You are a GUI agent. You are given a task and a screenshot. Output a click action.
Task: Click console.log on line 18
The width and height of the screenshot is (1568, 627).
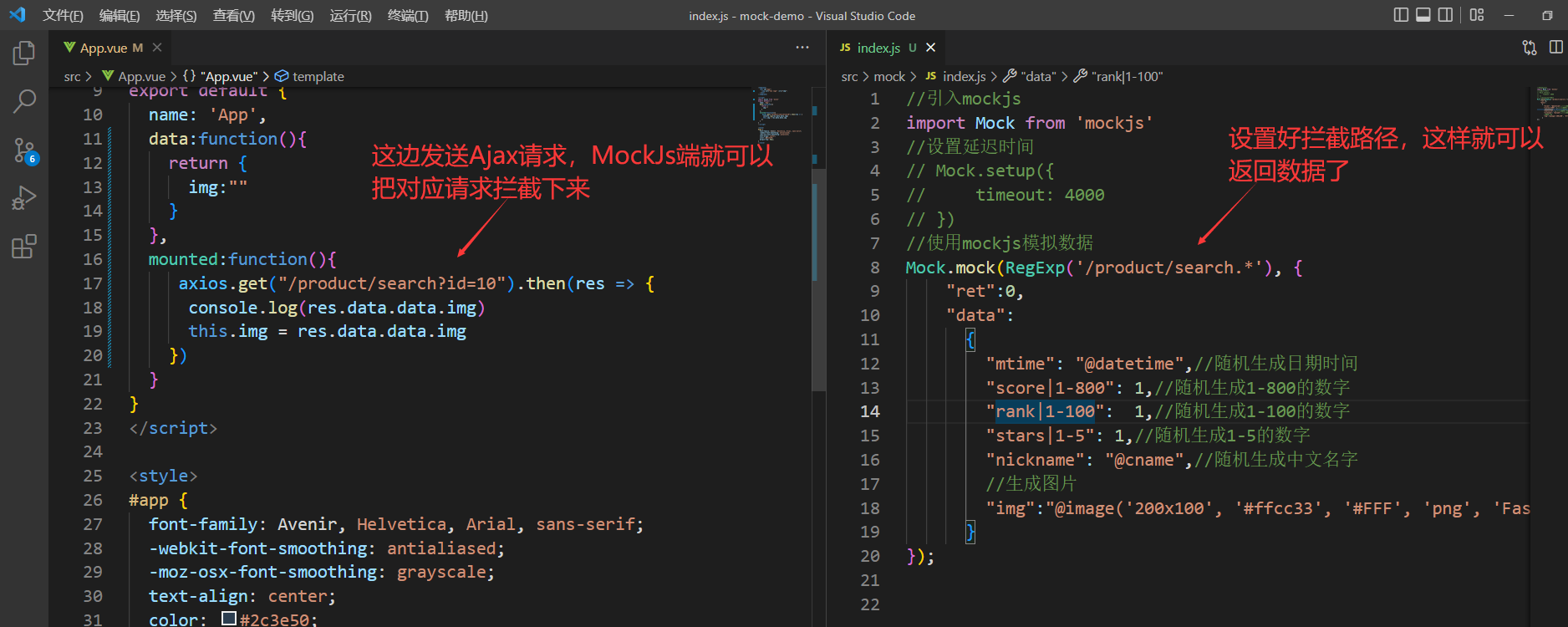click(243, 308)
